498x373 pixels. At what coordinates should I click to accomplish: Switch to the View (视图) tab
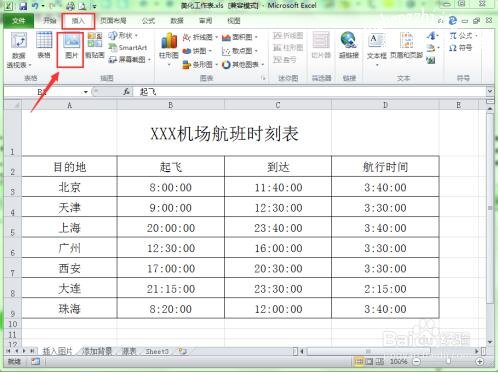point(234,21)
